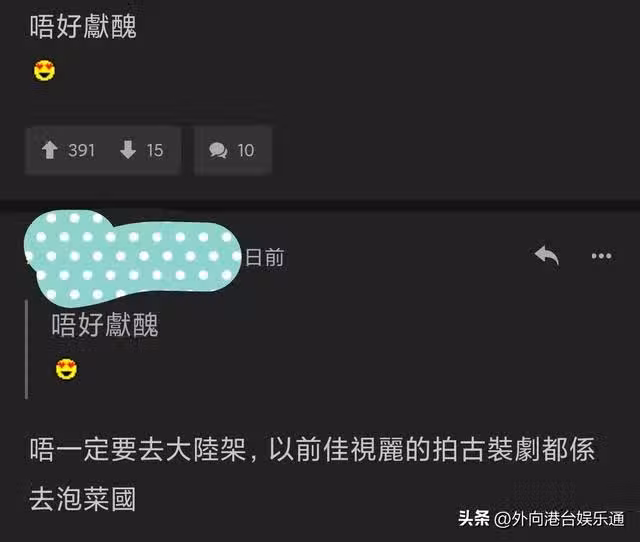Open replies via the speech bubbles icon
The image size is (640, 542).
tap(218, 150)
